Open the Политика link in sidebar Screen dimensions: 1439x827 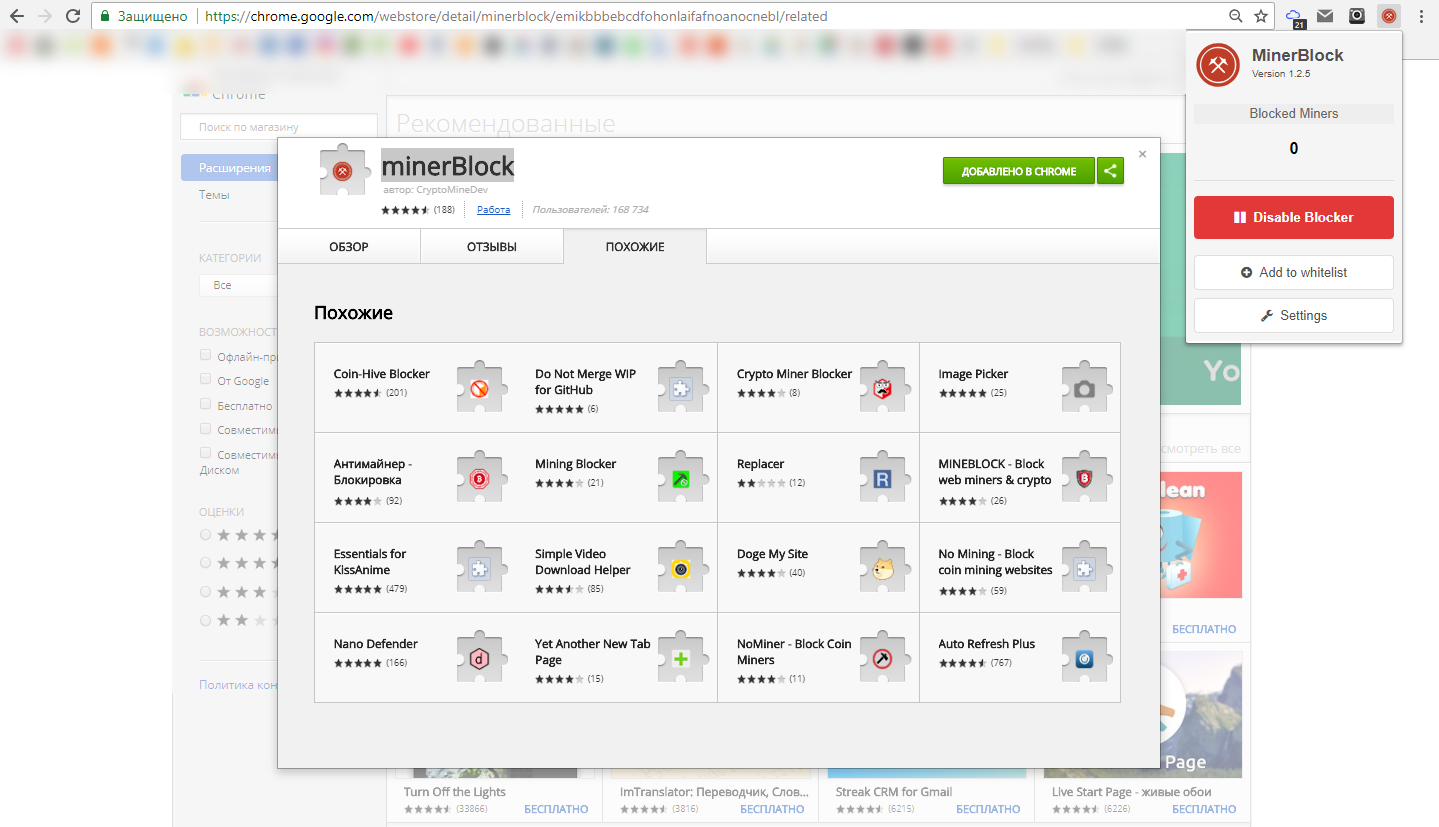pos(238,685)
